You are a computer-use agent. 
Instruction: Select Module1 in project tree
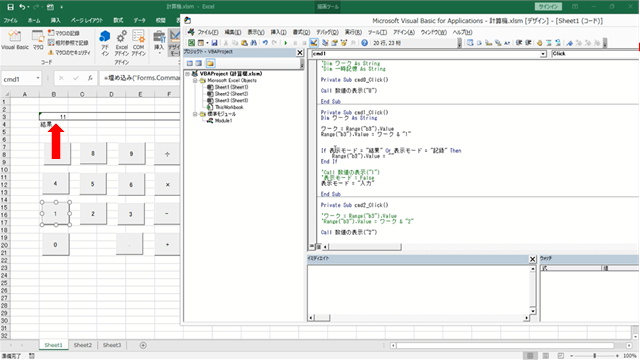click(223, 121)
